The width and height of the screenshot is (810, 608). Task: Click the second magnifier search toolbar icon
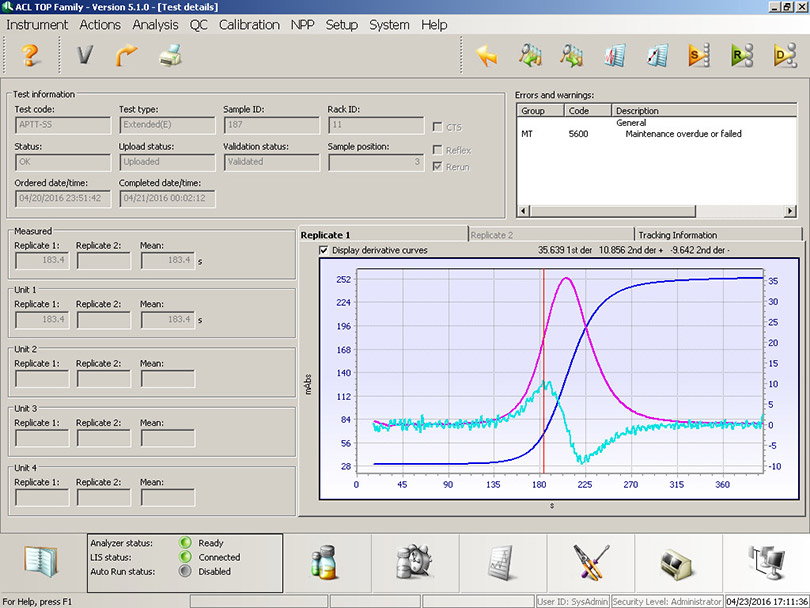coord(571,55)
